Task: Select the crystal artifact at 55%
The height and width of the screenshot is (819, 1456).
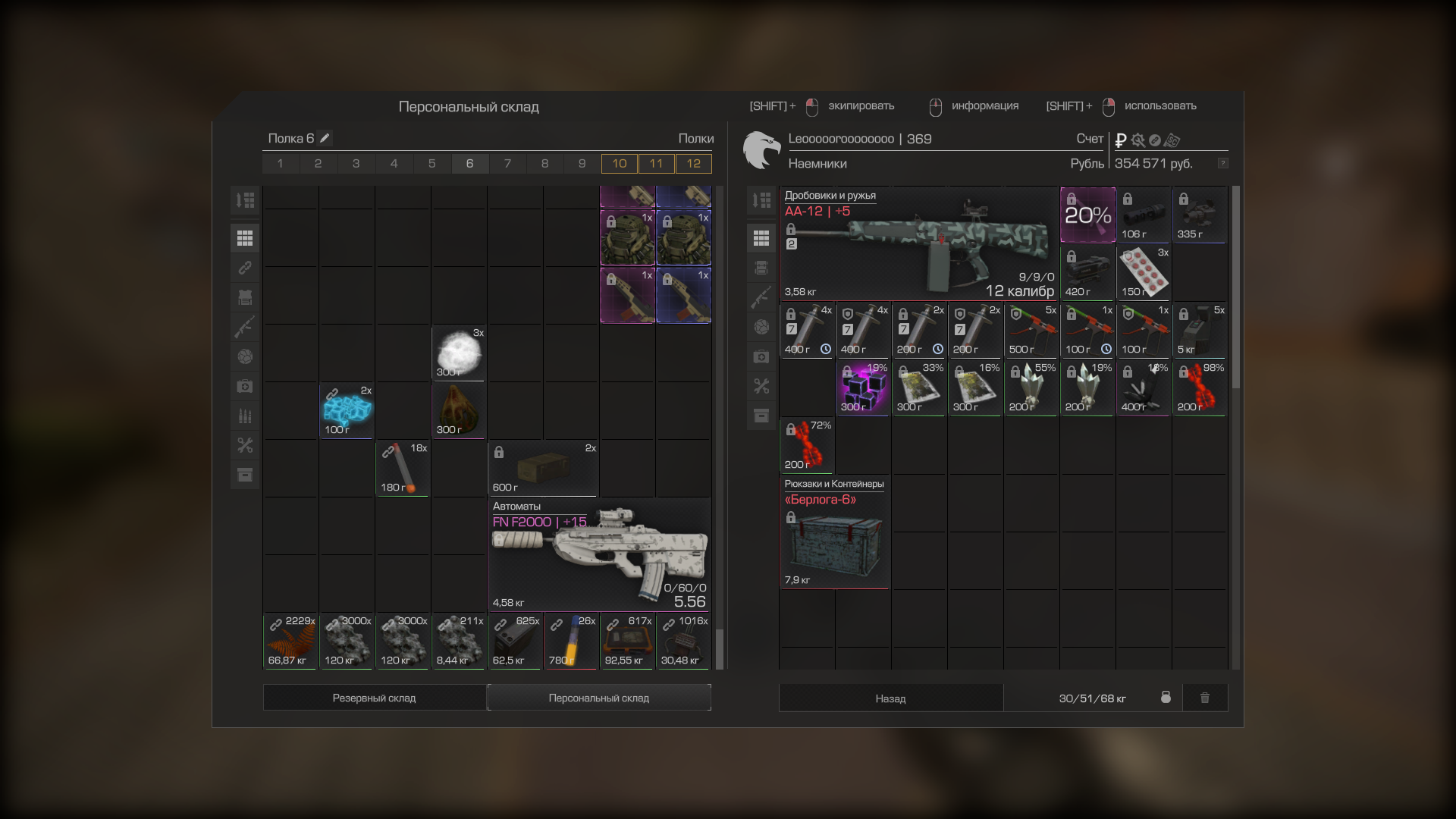Action: (1031, 388)
